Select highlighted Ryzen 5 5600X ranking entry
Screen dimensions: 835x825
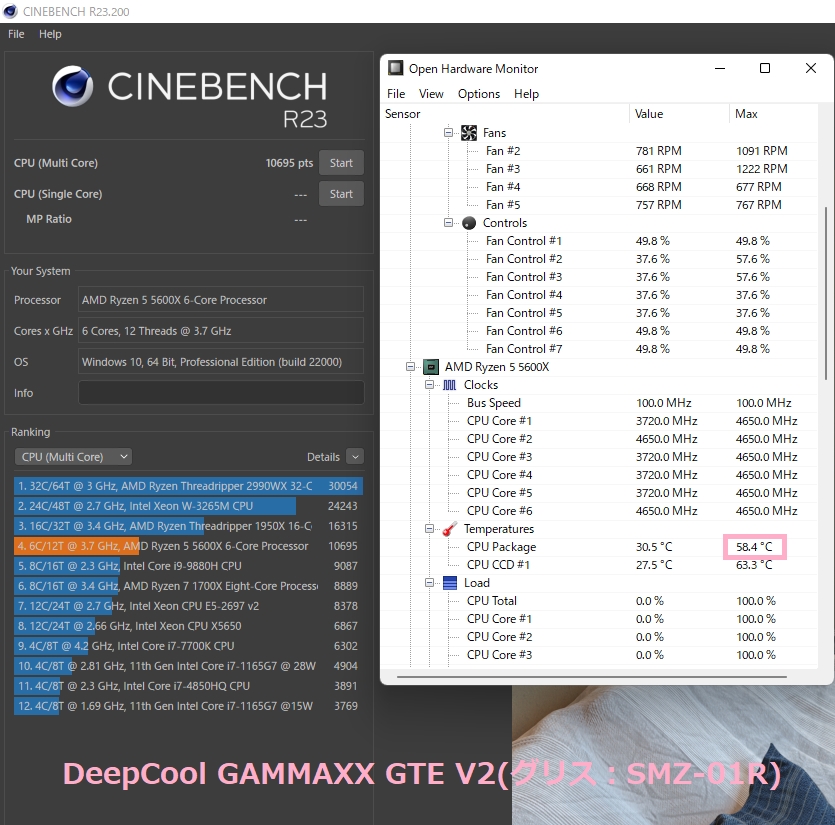[189, 546]
